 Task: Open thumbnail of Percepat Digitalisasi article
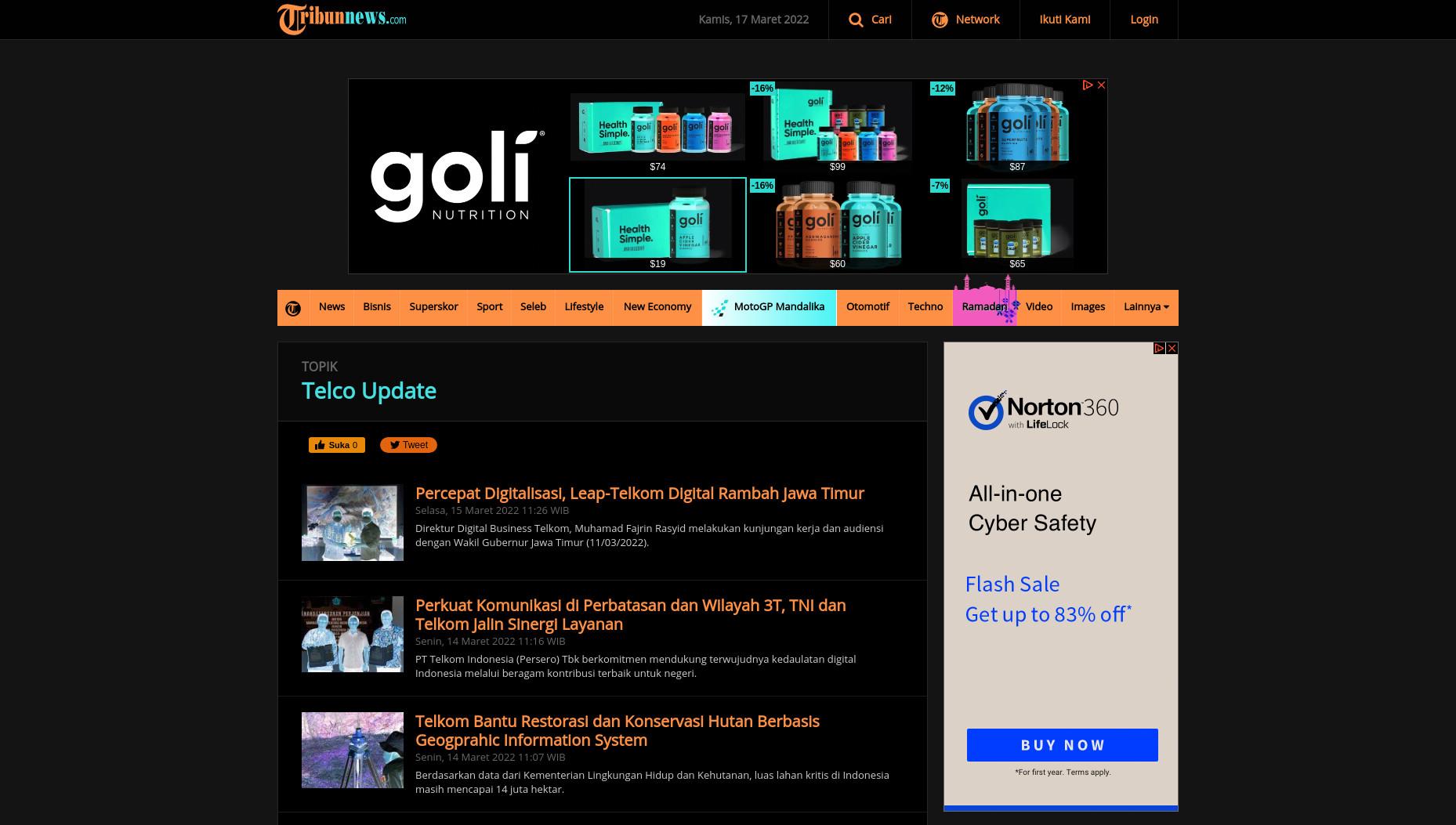pyautogui.click(x=353, y=523)
